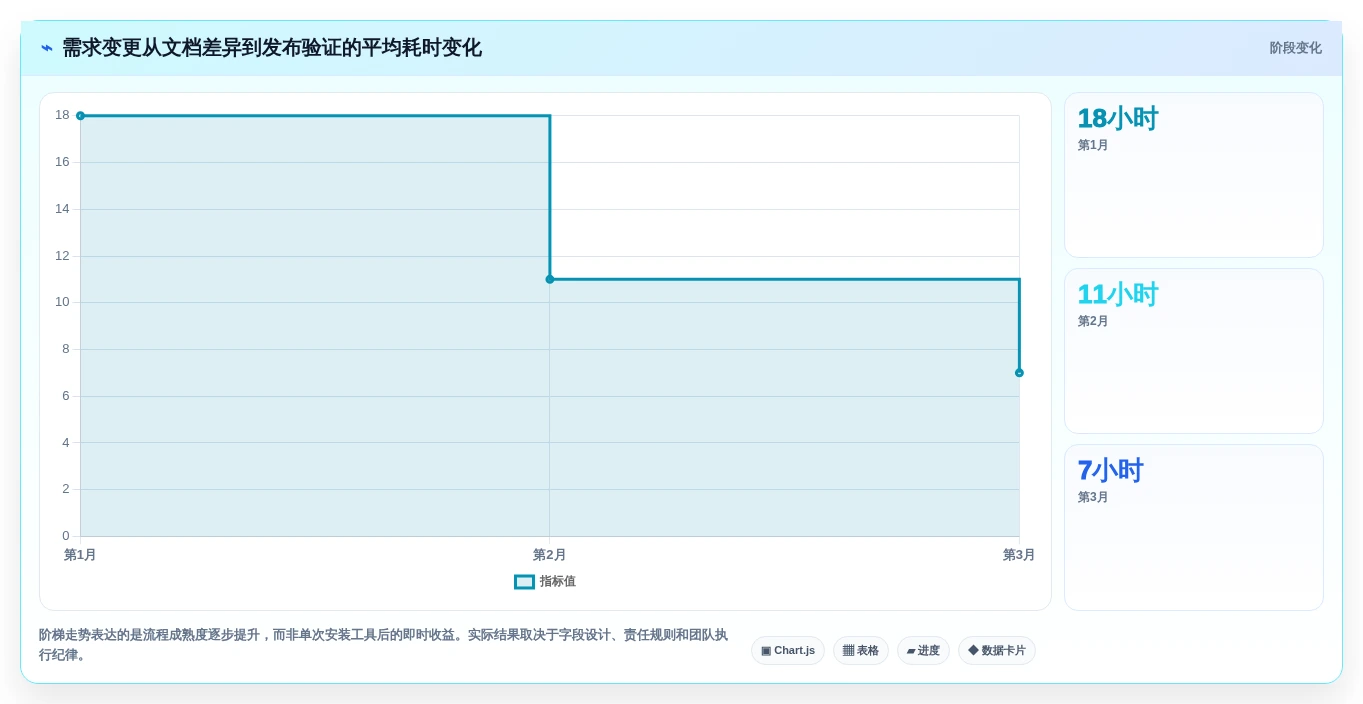Select the 进度 tag chip
The height and width of the screenshot is (704, 1363).
(x=923, y=651)
